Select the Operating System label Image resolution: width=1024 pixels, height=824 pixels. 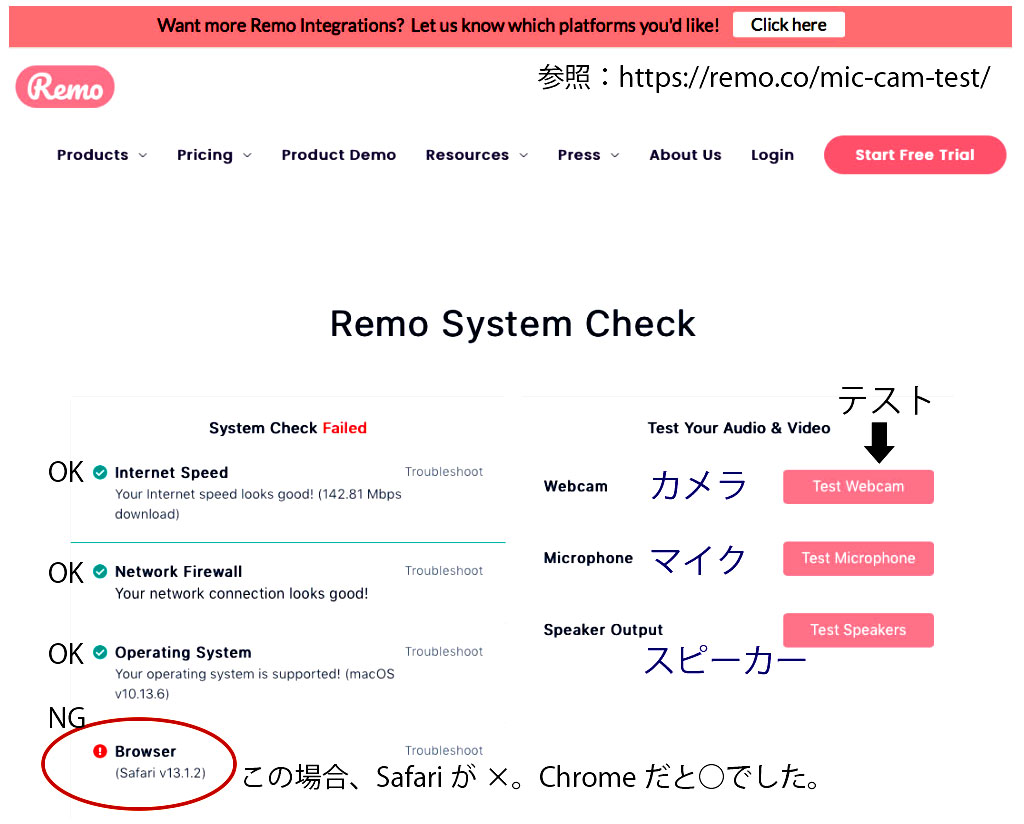click(x=183, y=652)
